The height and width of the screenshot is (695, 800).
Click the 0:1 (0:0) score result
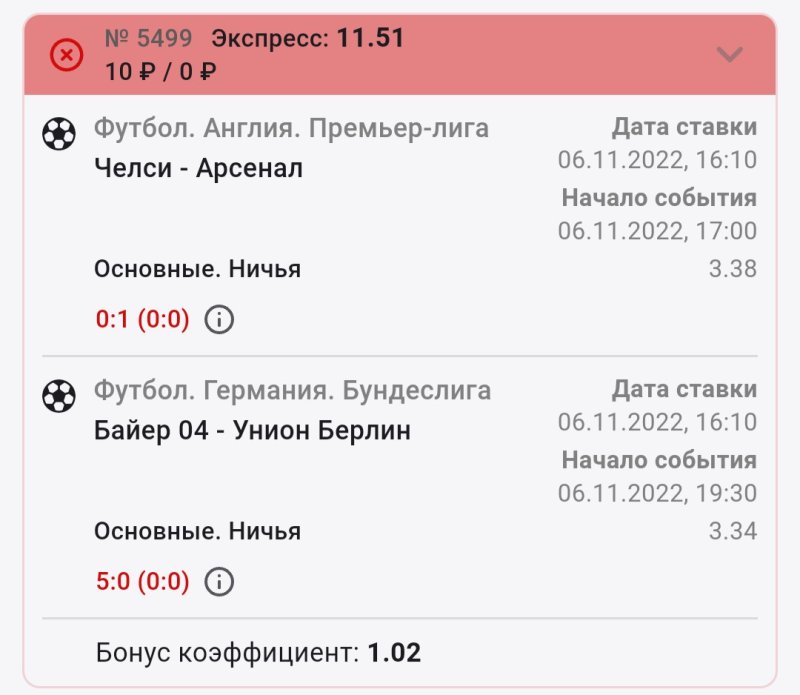pos(142,320)
